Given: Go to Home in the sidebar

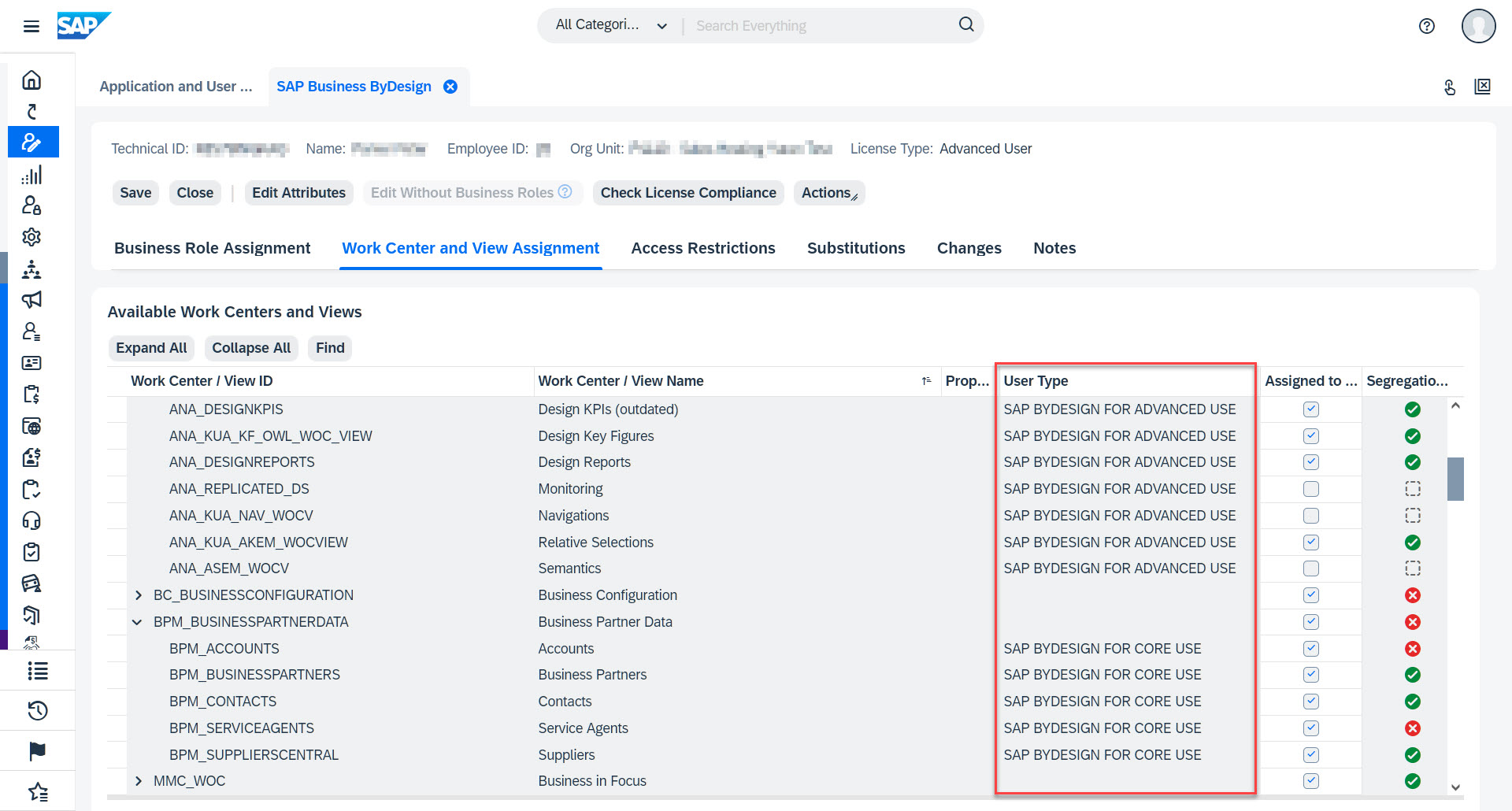Looking at the screenshot, I should (31, 80).
